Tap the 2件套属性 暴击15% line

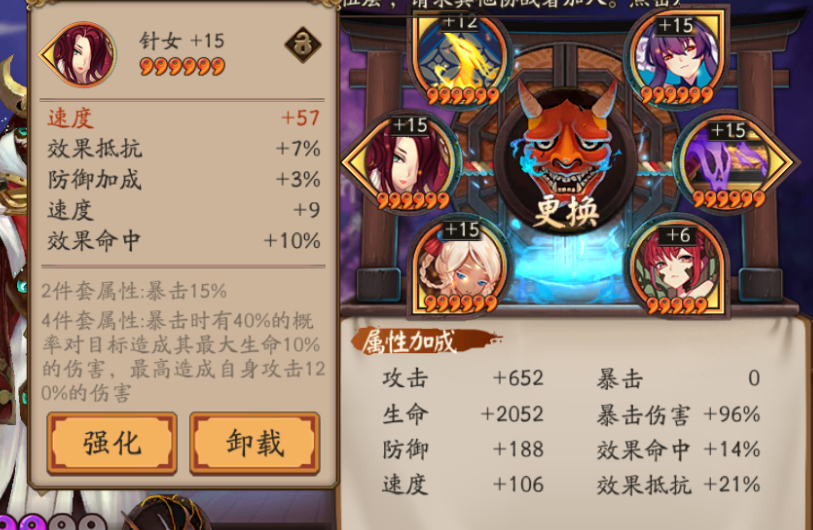[x=134, y=291]
